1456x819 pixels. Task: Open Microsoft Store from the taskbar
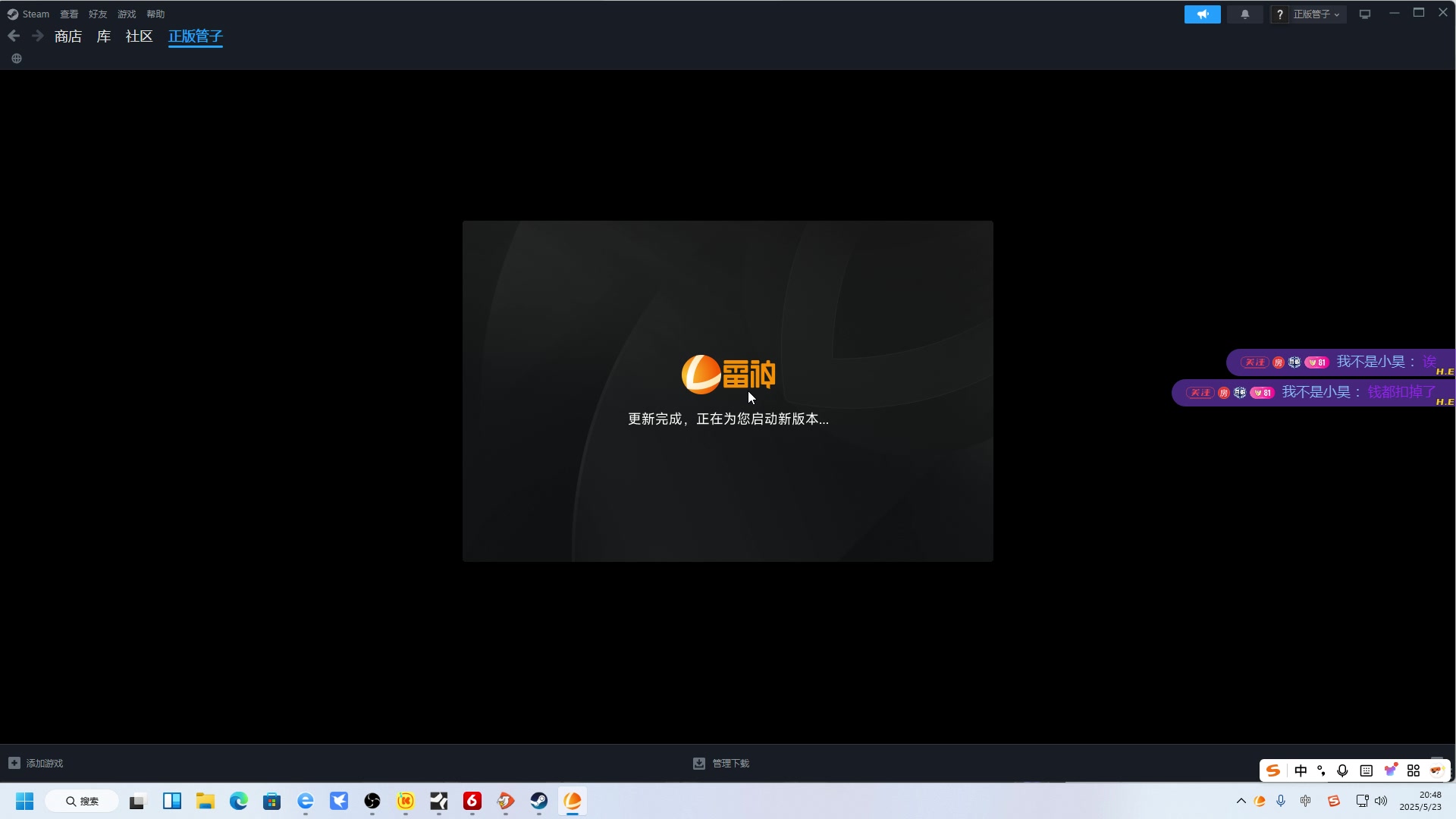[272, 801]
